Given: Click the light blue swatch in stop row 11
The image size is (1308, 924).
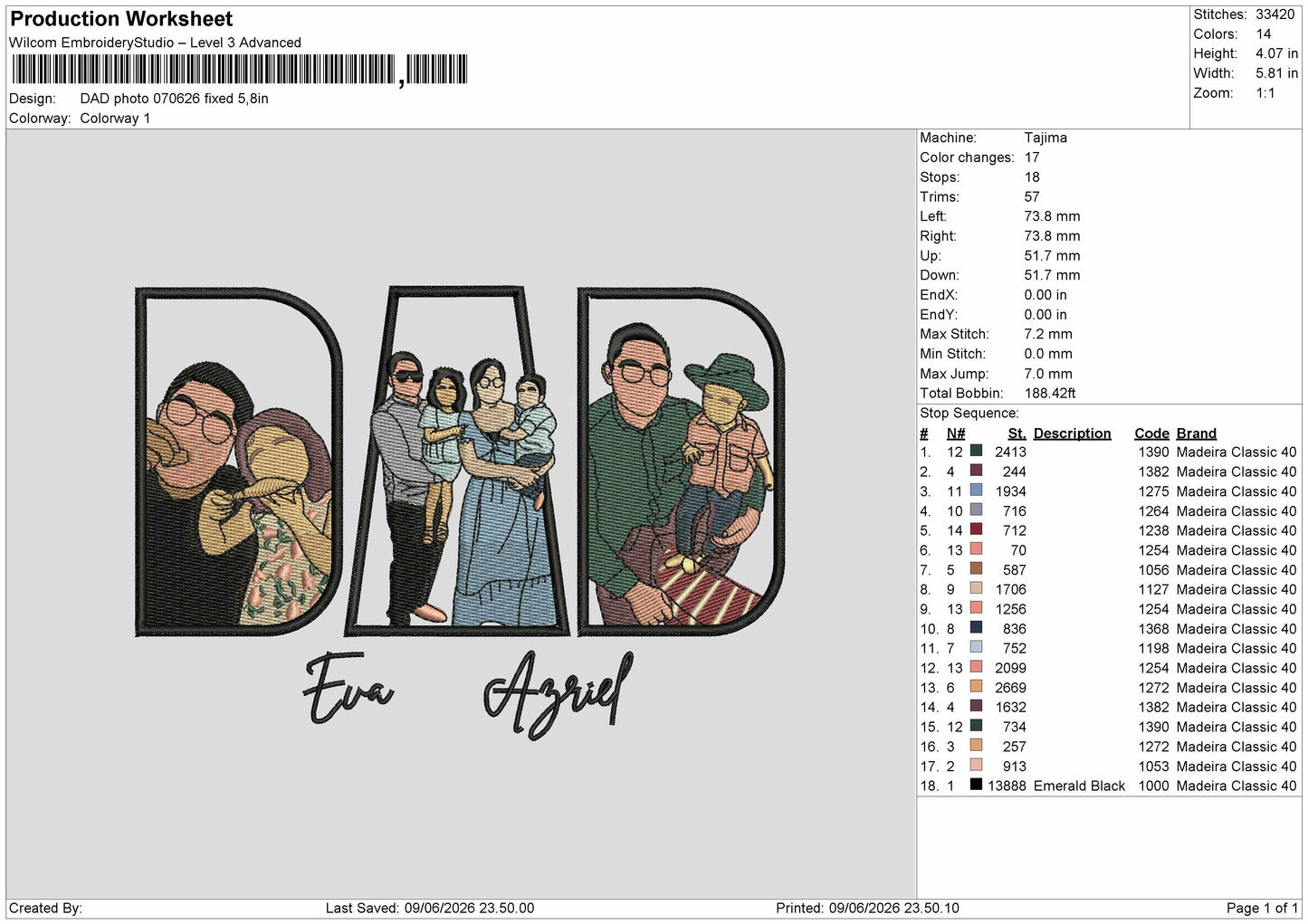Looking at the screenshot, I should point(976,647).
